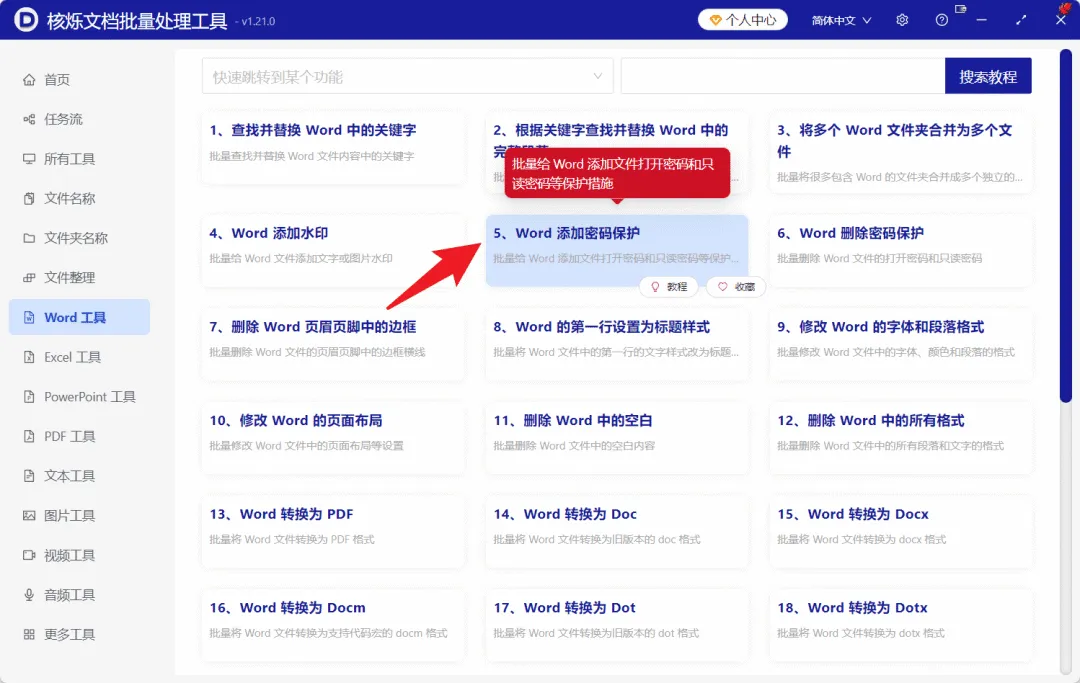Select 文件整理 in the sidebar

click(x=79, y=278)
